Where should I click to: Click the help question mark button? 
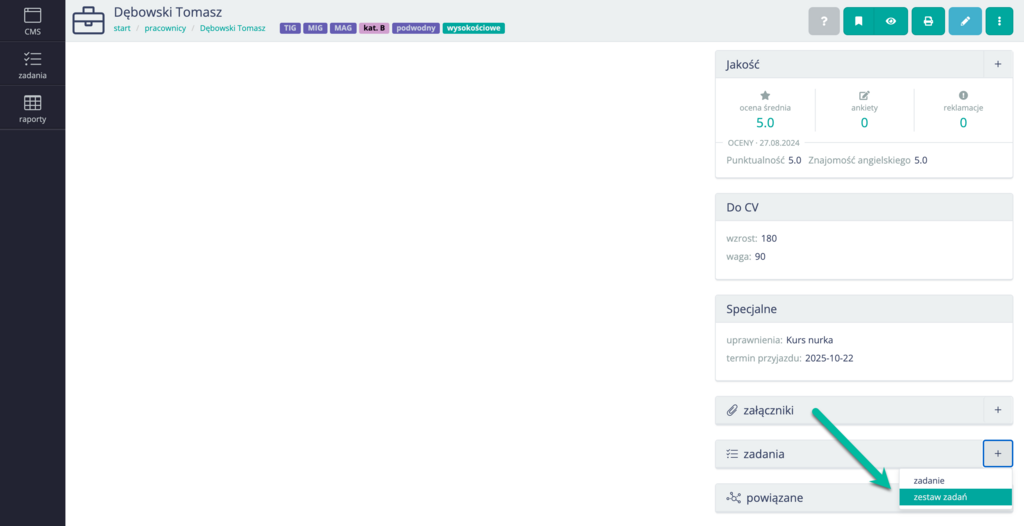coord(823,21)
